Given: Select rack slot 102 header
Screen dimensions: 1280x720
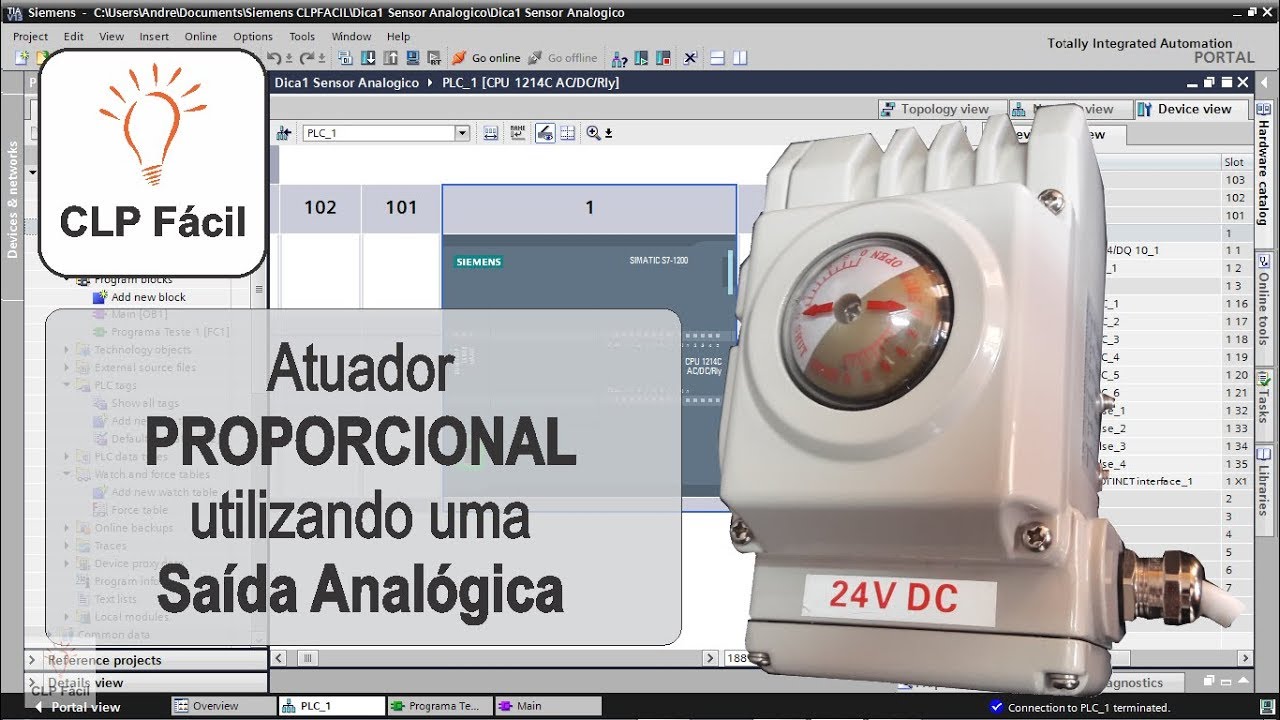Looking at the screenshot, I should 320,208.
